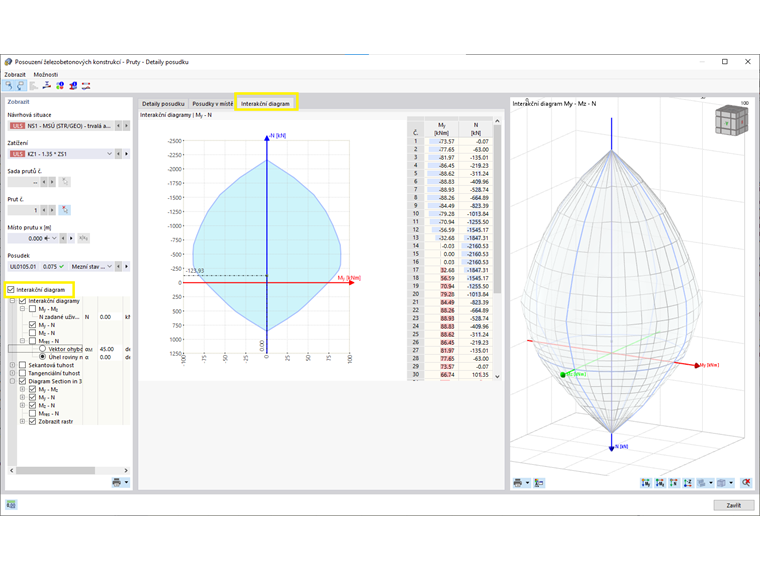Click the tree panel horizontal scrollbar thumb
760x570 pixels.
56,470
